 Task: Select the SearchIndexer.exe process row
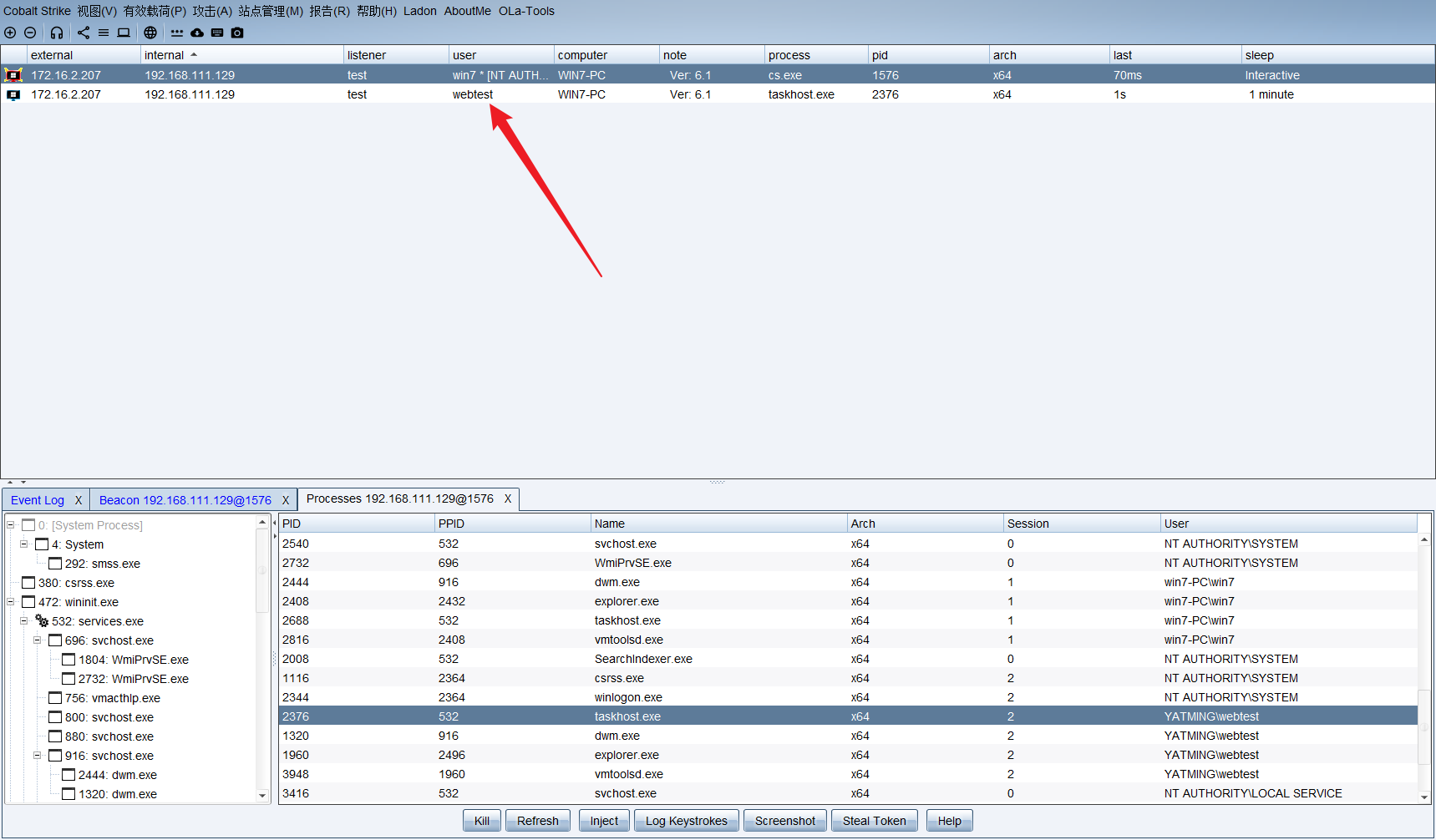848,659
